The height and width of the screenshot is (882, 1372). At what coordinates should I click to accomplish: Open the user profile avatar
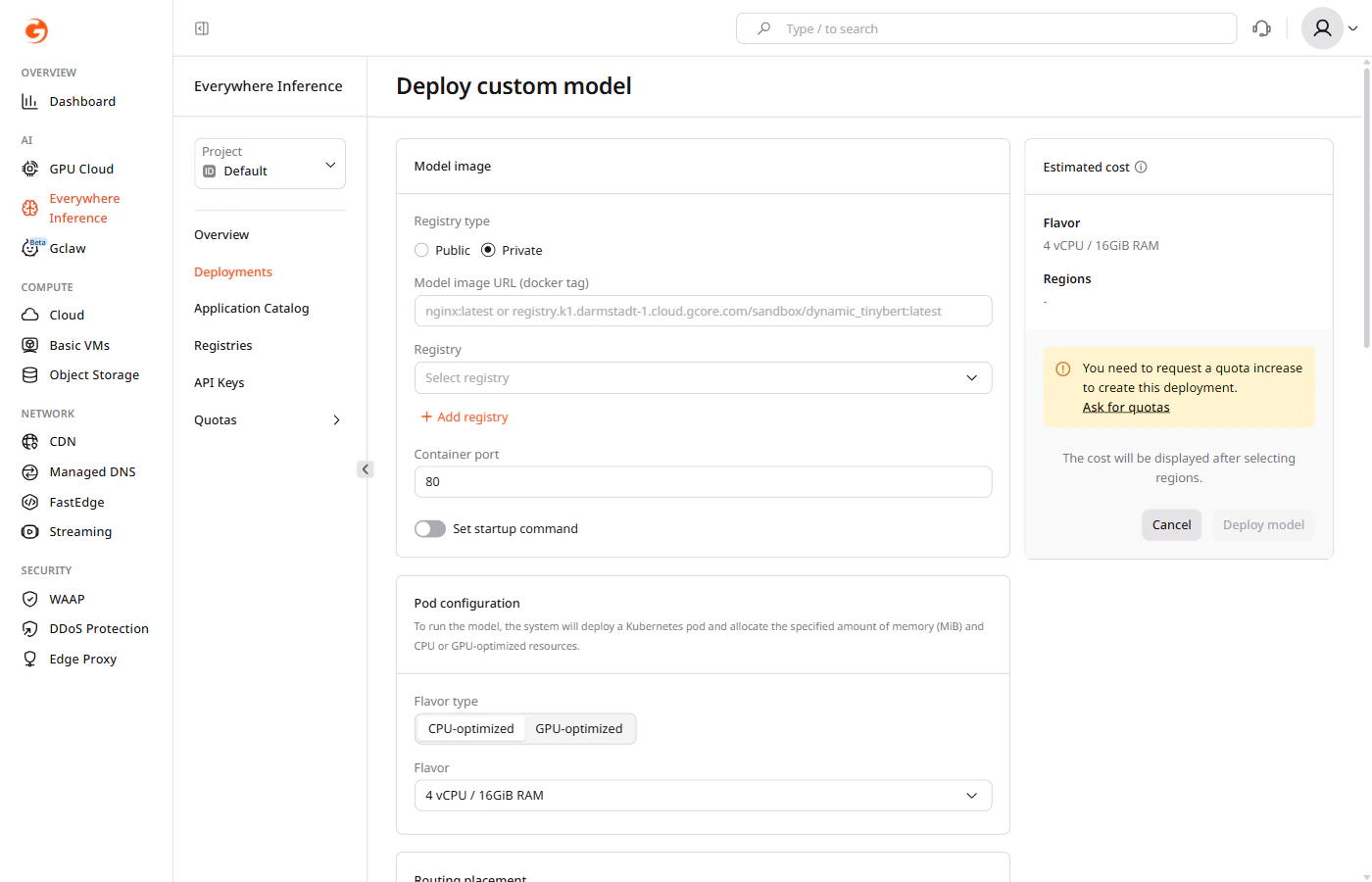point(1322,28)
